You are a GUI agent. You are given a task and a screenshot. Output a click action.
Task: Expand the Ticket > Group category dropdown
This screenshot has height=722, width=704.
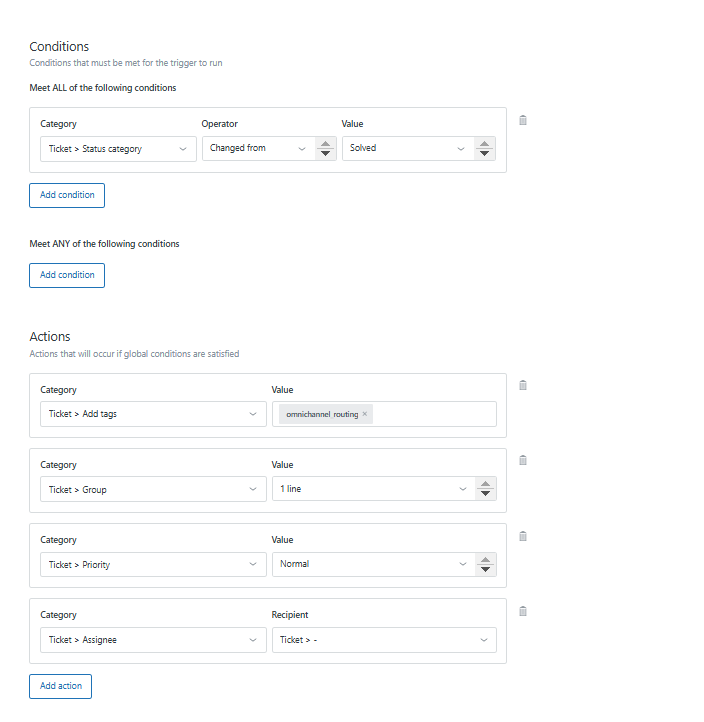pos(153,489)
